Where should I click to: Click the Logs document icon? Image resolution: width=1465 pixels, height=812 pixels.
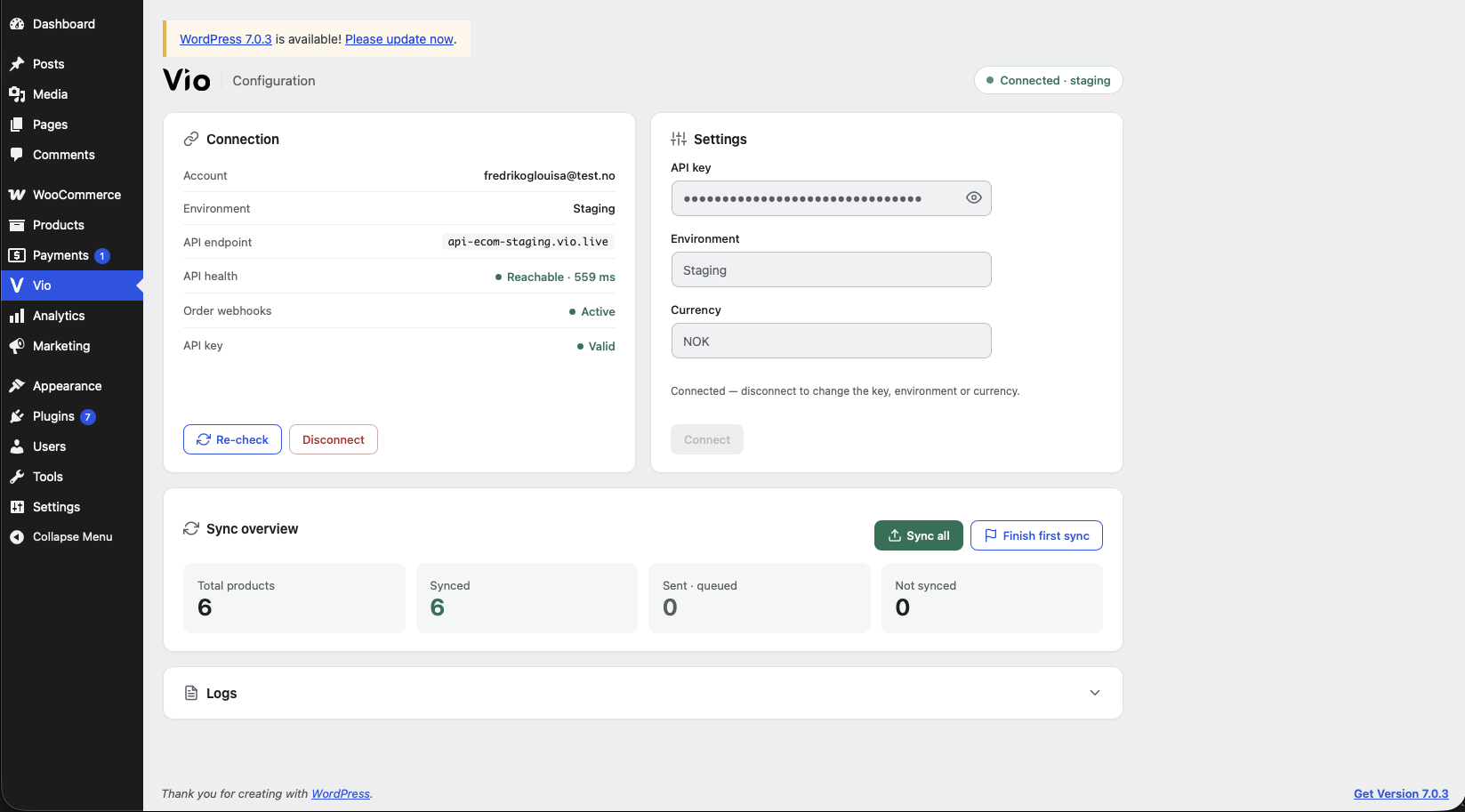[191, 693]
